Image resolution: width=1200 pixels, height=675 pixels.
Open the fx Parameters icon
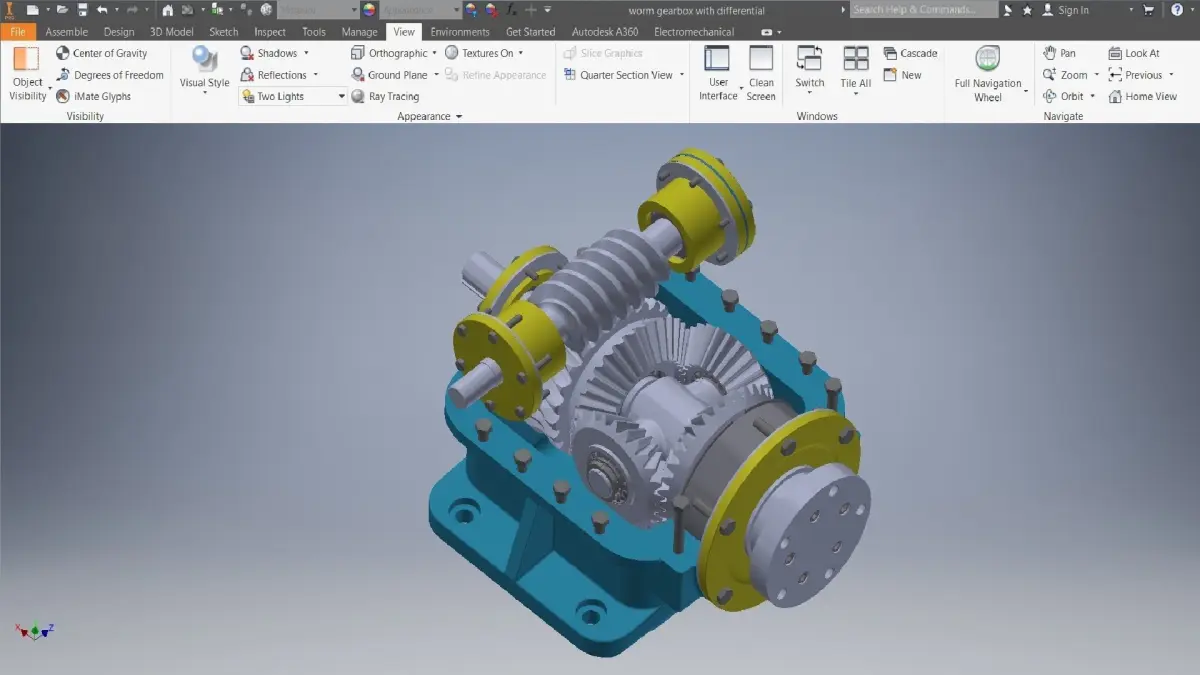pyautogui.click(x=511, y=10)
